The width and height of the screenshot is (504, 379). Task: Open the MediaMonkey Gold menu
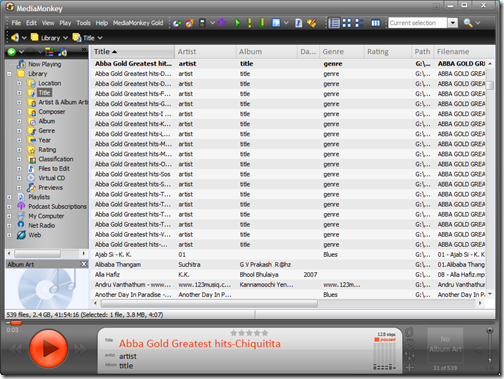pos(138,23)
